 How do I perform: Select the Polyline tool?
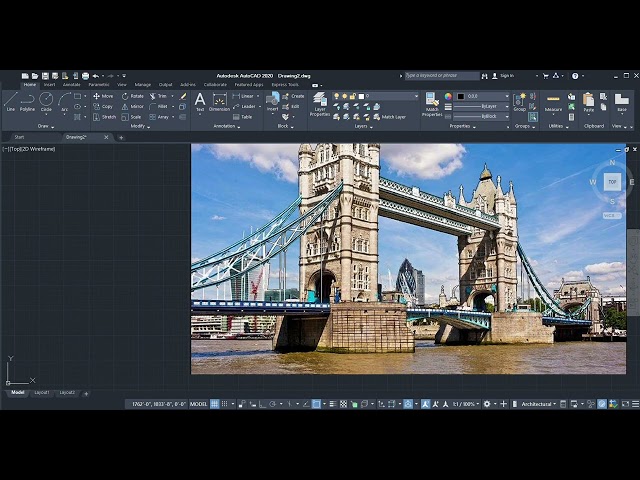point(27,101)
